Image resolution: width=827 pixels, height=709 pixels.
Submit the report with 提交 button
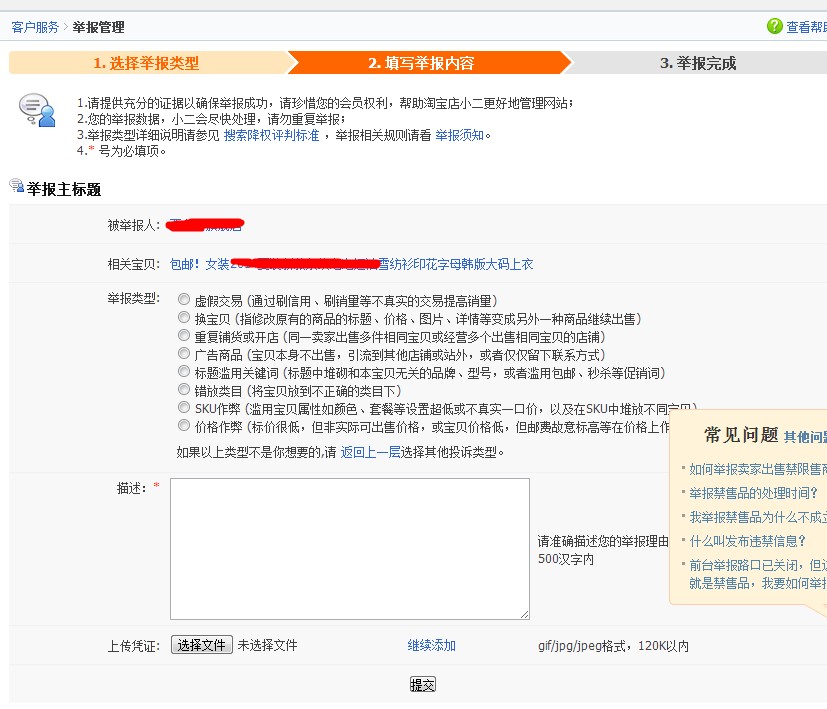tap(422, 685)
